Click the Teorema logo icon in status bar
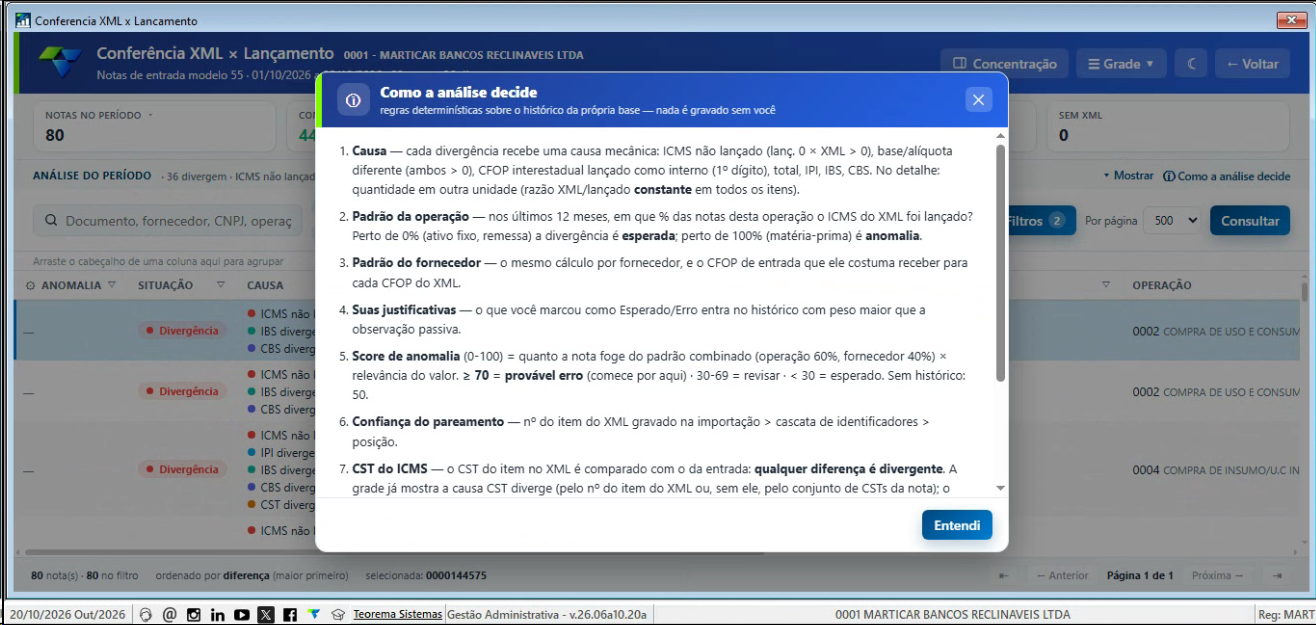This screenshot has width=1316, height=625. click(x=313, y=614)
